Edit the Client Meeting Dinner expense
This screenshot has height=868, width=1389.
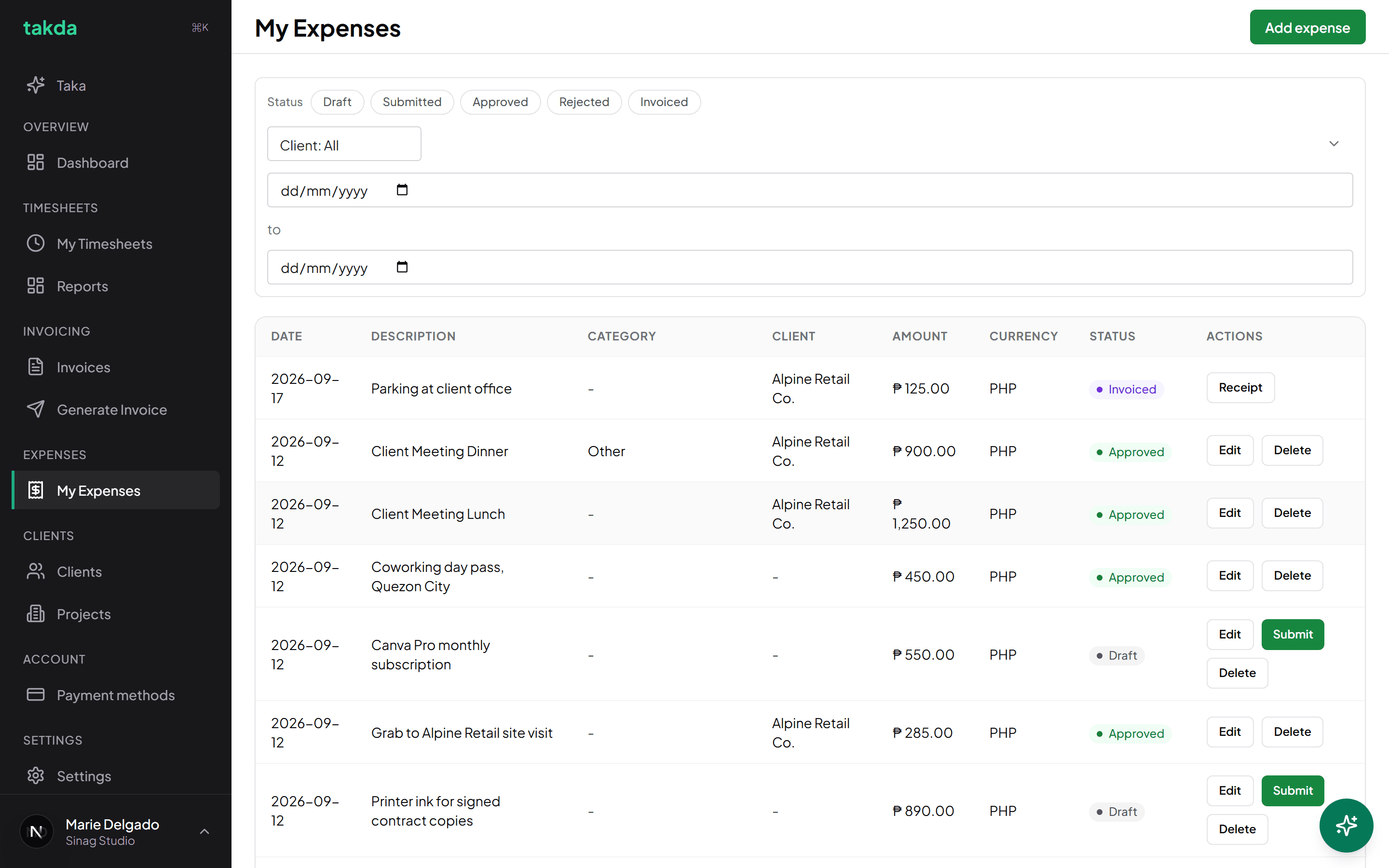1230,450
